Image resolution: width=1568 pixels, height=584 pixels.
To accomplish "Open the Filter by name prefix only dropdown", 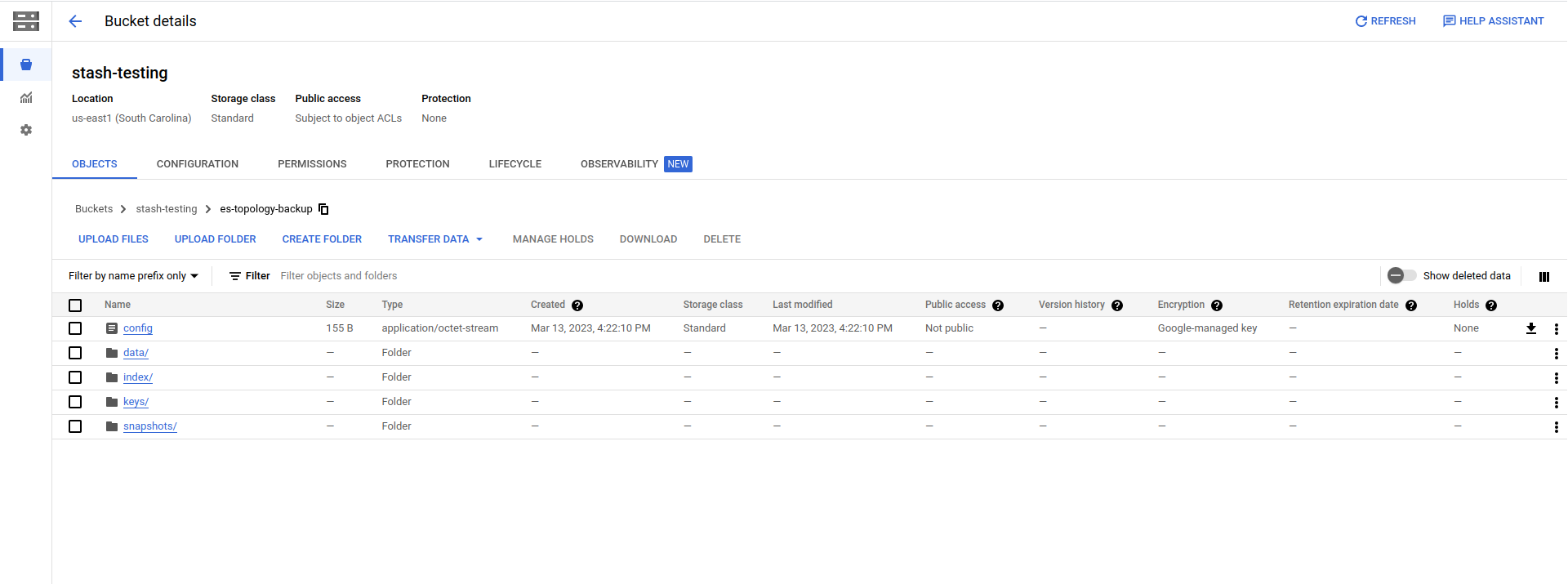I will click(x=133, y=276).
